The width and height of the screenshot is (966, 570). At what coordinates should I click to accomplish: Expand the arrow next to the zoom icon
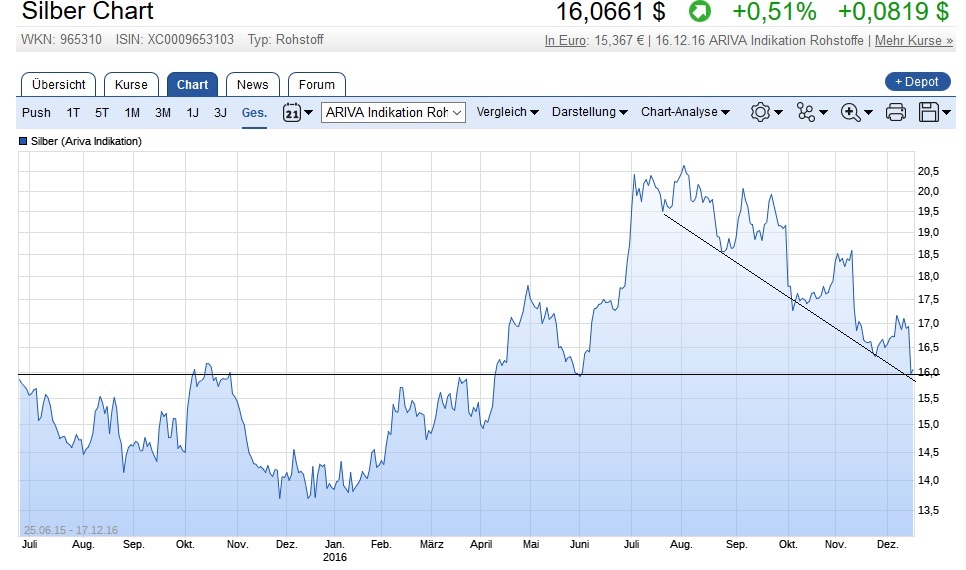click(869, 112)
